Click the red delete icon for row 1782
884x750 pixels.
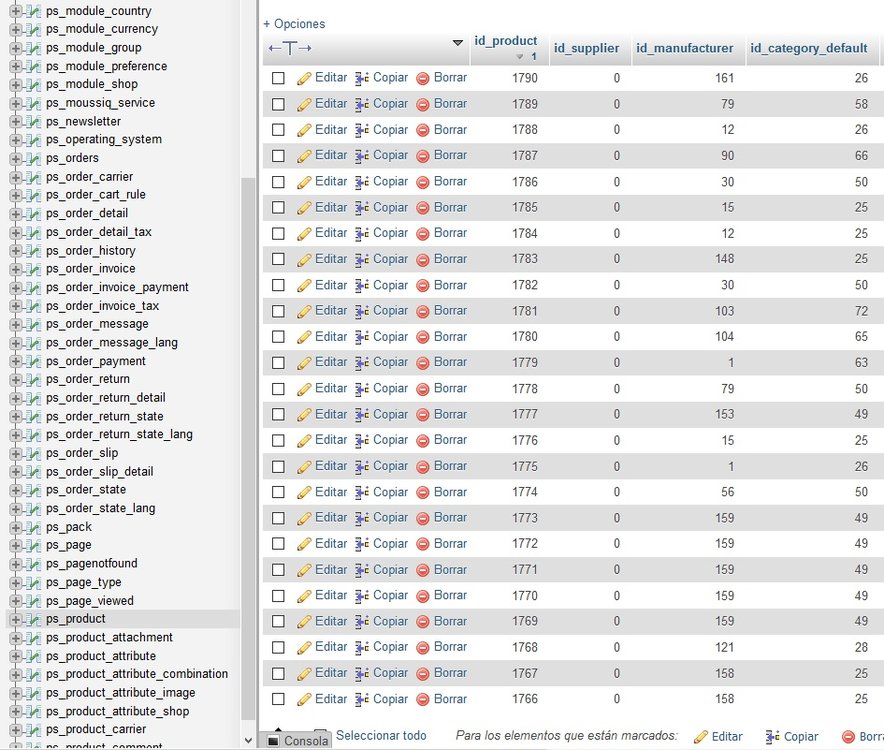tap(423, 286)
